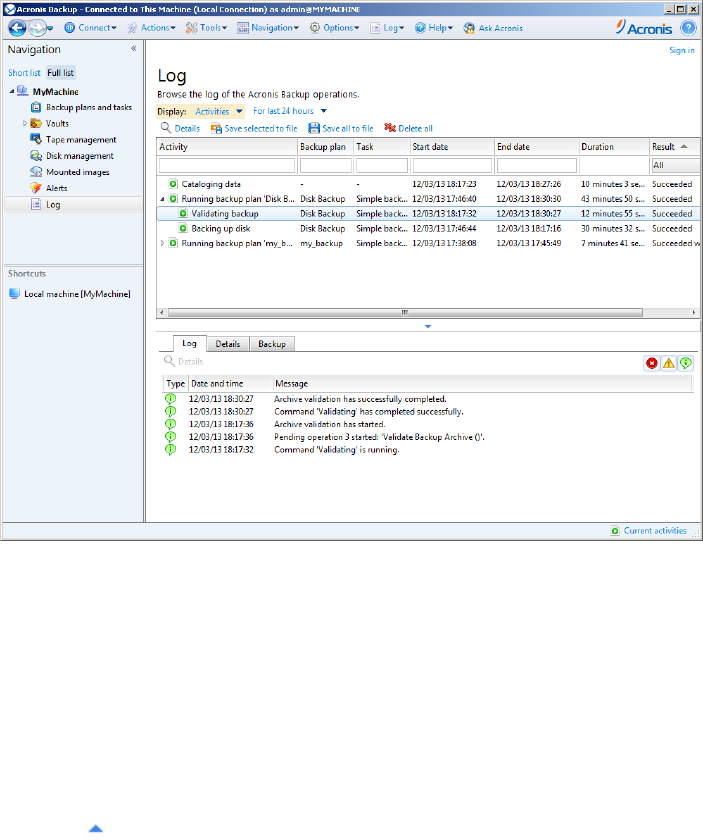This screenshot has height=840, width=703.
Task: Sort by Date and time column
Action: [230, 384]
